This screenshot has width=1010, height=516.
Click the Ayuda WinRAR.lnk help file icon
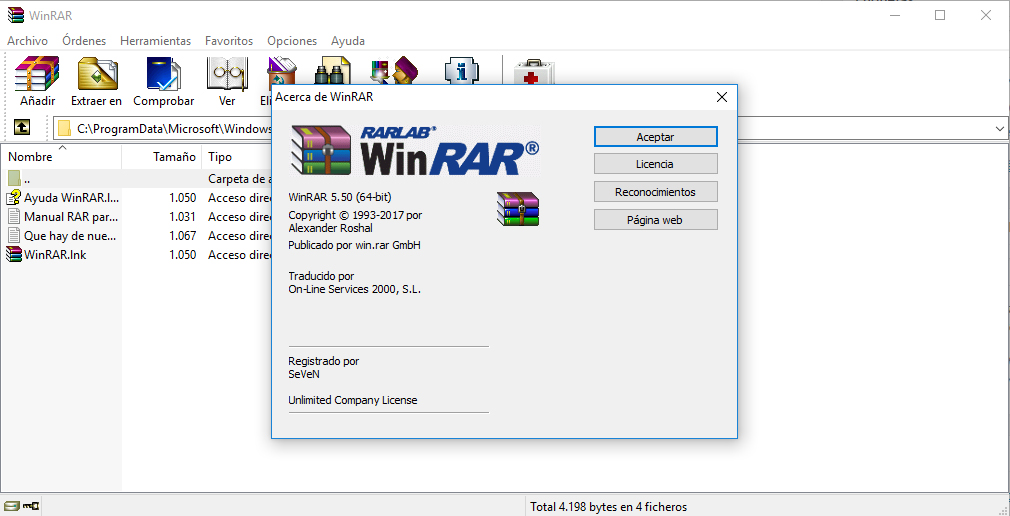(14, 197)
